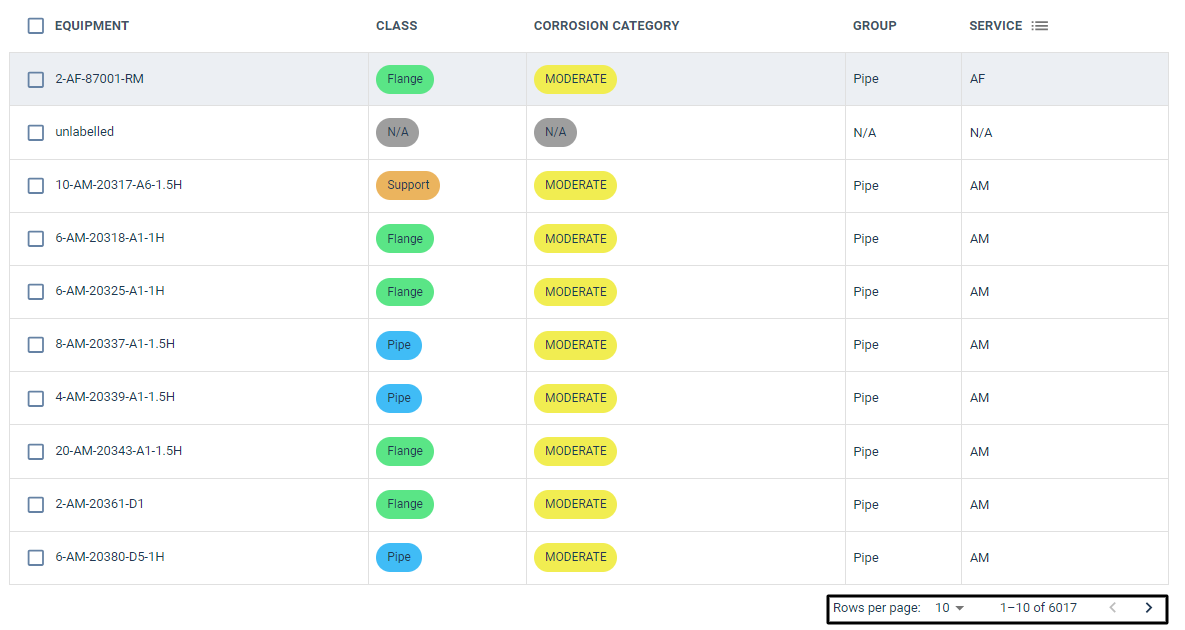Go to next page of results
1185x630 pixels.
1148,607
